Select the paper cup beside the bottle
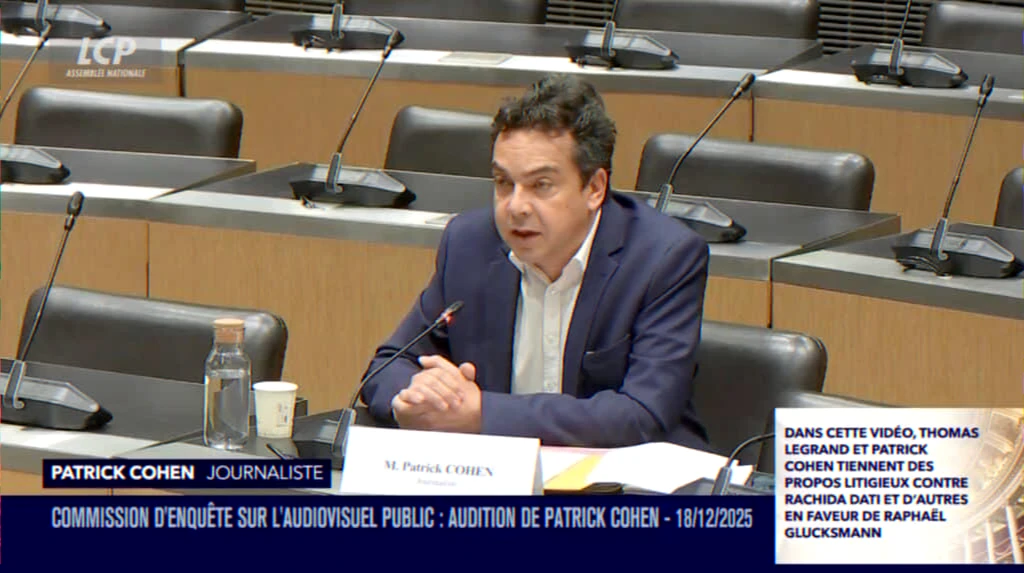The height and width of the screenshot is (573, 1024). click(275, 408)
